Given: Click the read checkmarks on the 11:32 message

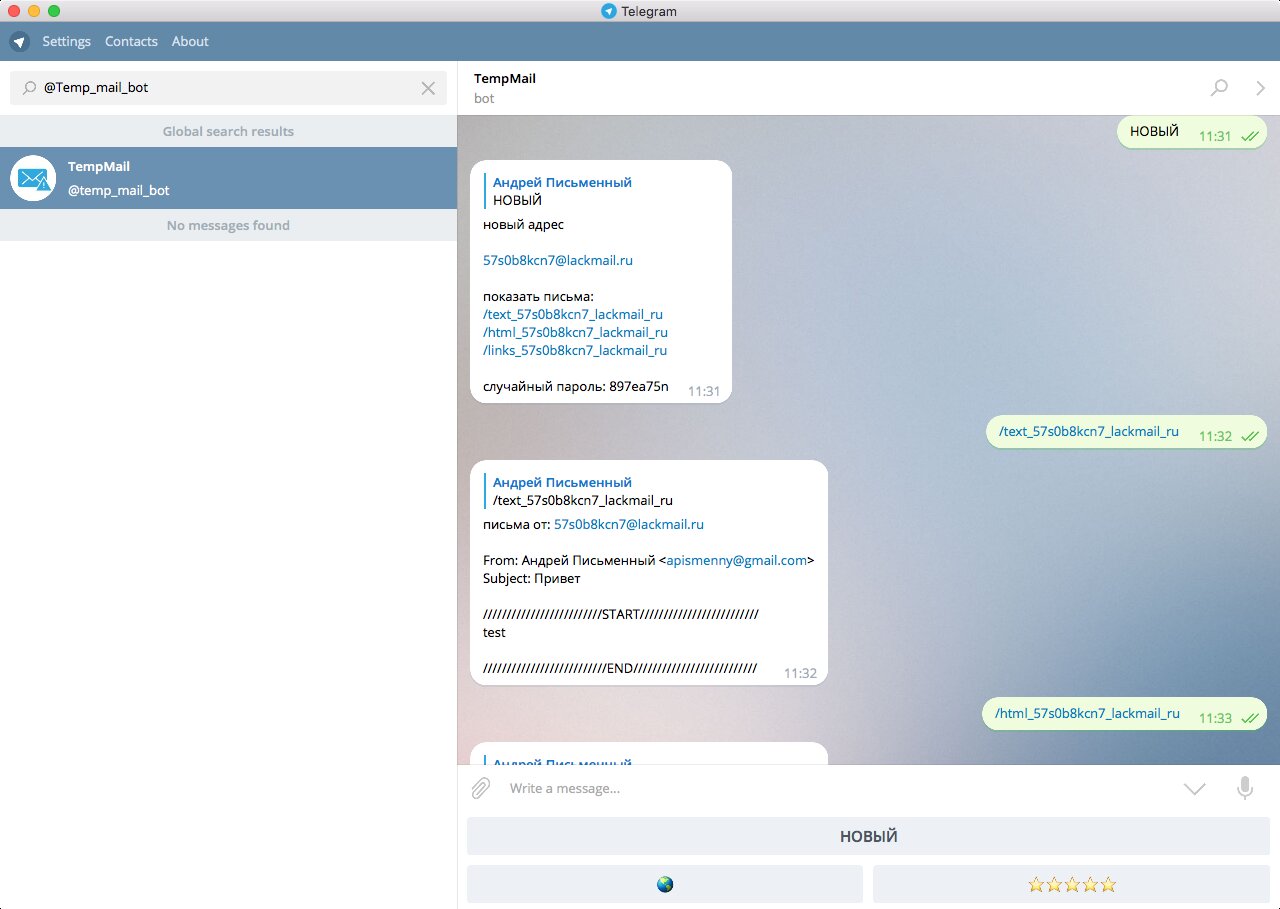Looking at the screenshot, I should click(x=1249, y=436).
